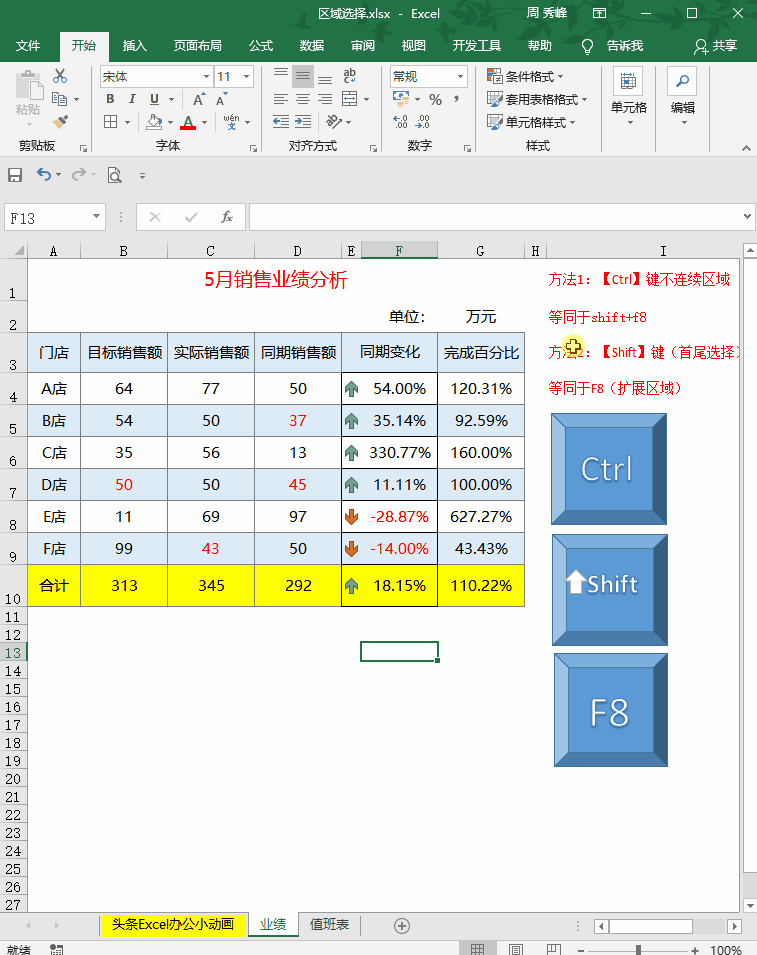Switch to 插入 Insert tab
757x955 pixels.
click(135, 46)
